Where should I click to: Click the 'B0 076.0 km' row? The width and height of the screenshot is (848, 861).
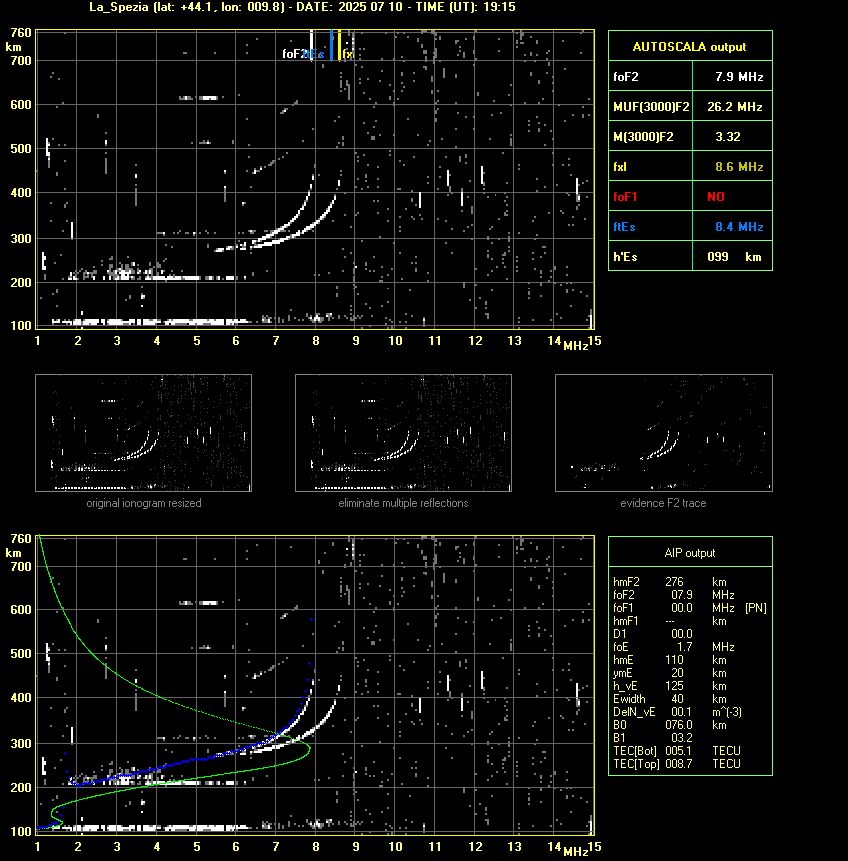[670, 725]
